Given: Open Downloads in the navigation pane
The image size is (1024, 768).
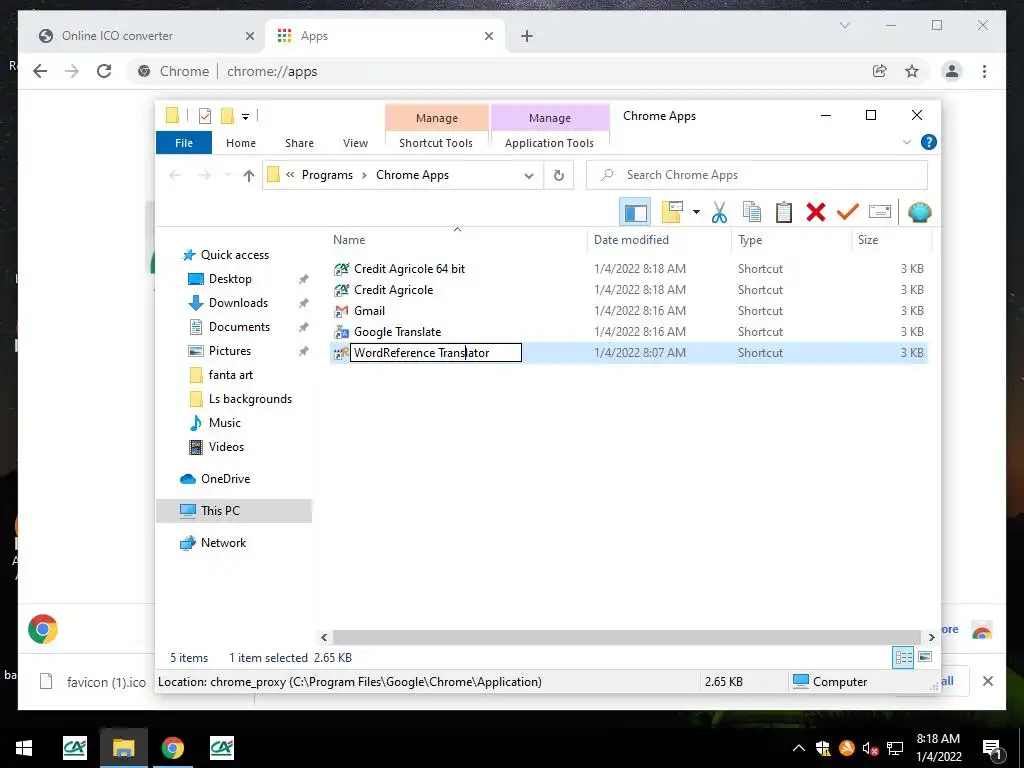Looking at the screenshot, I should [238, 303].
